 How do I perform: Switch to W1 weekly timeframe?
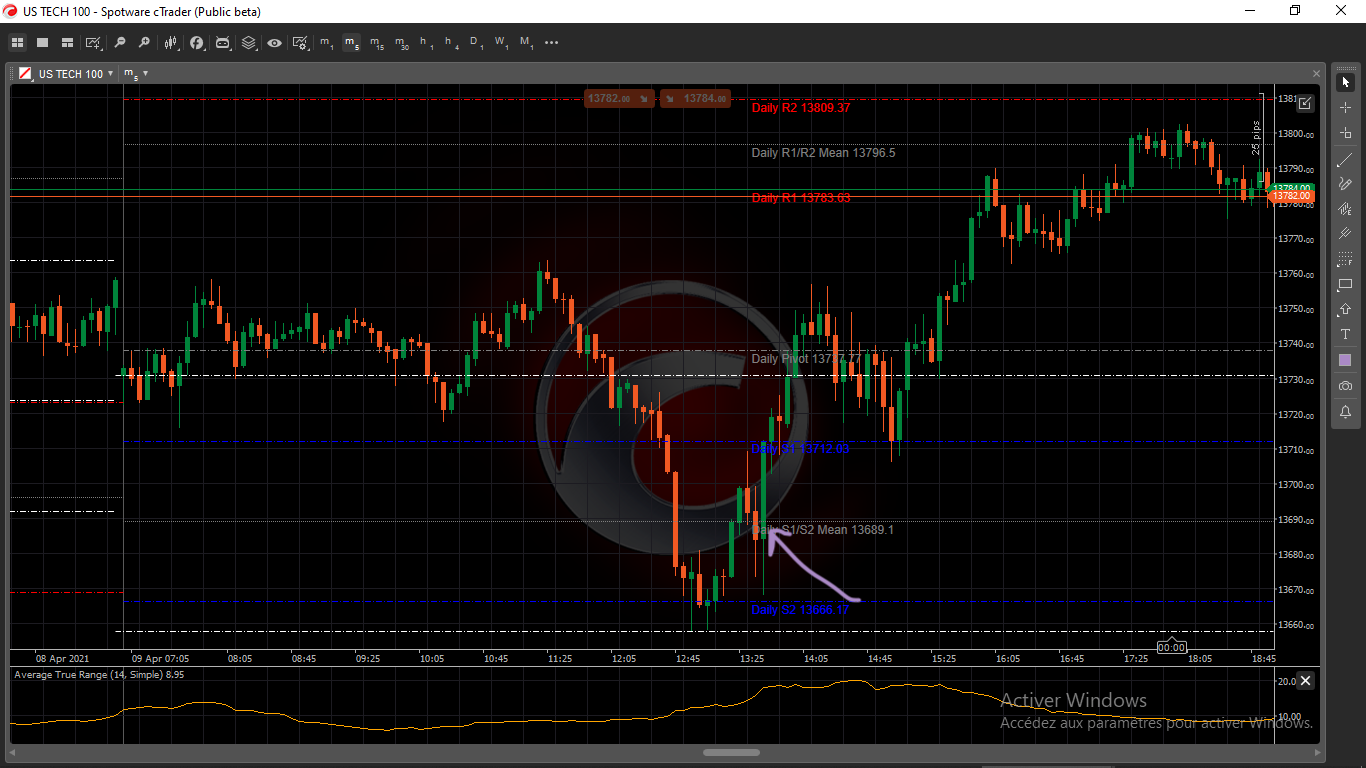tap(501, 43)
